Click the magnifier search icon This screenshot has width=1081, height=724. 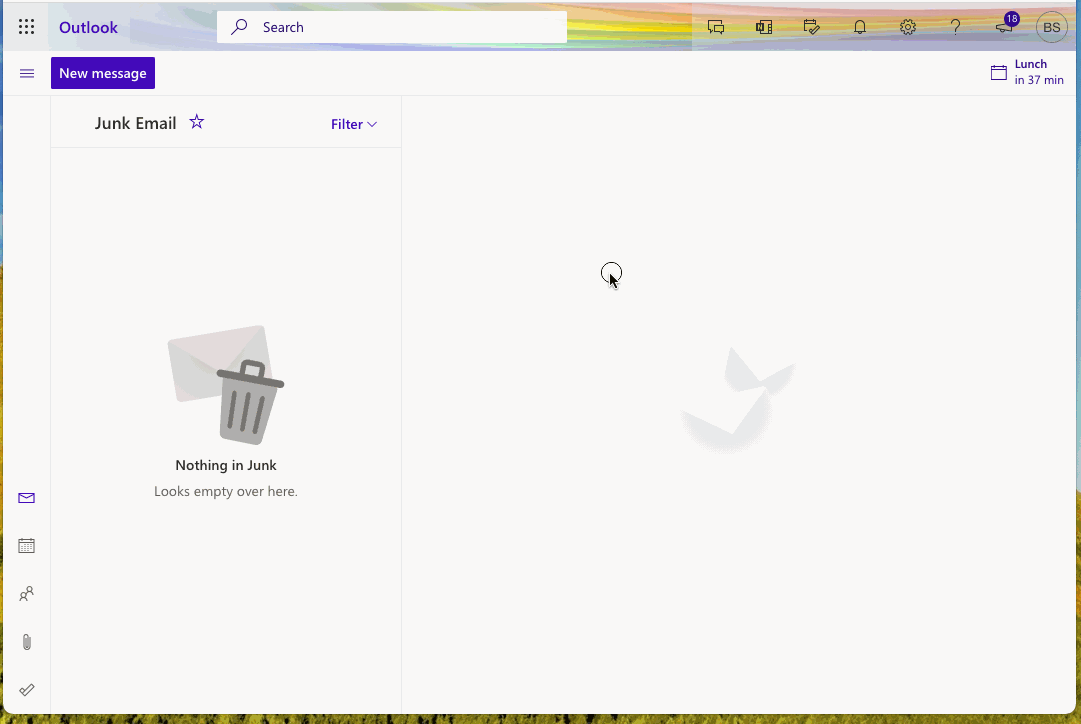239,27
